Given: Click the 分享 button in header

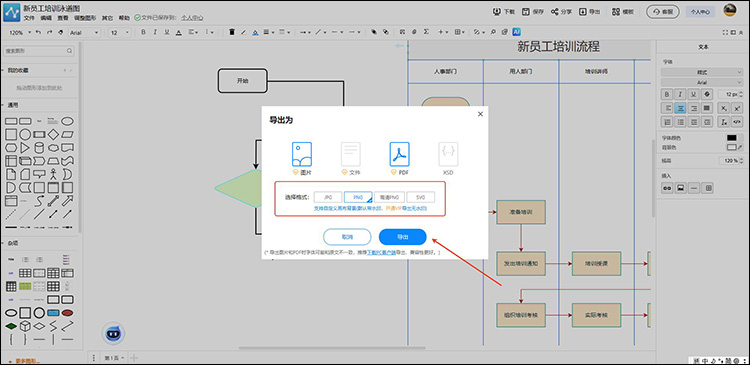Looking at the screenshot, I should pos(561,11).
